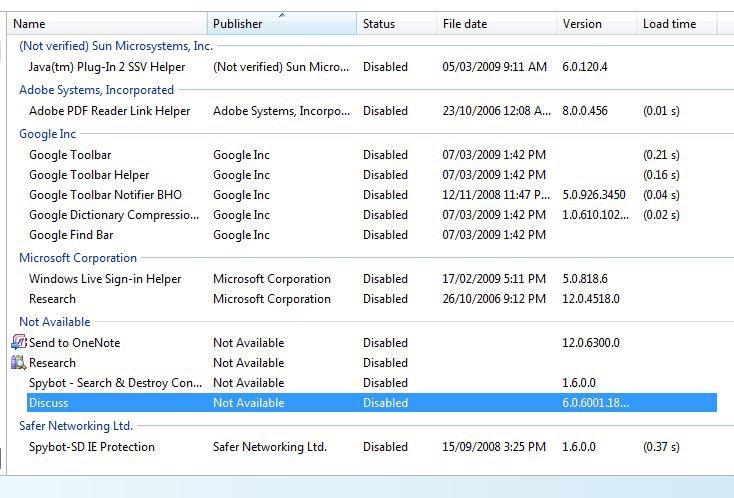Select the Java(tm) Plug-In 2 SSV Helper row

click(x=372, y=67)
